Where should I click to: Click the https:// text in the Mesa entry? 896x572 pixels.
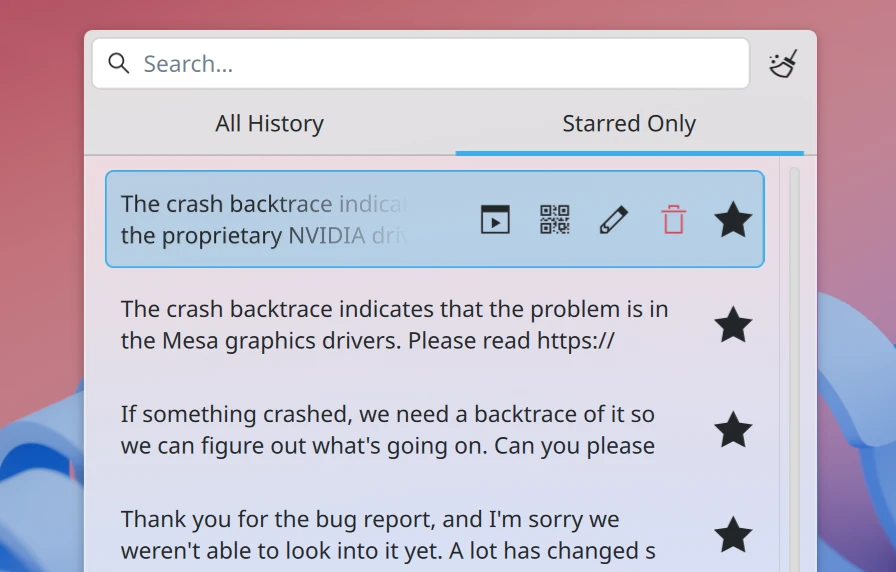coord(575,341)
